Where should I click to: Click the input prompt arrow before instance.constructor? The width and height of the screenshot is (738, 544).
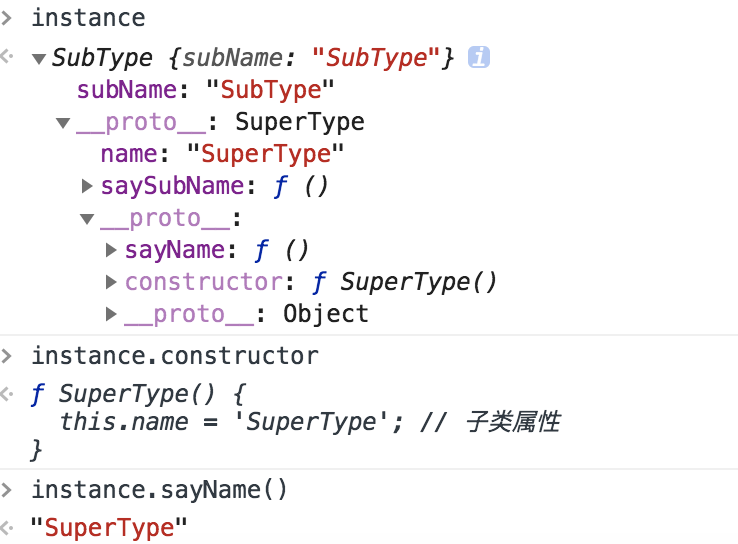pyautogui.click(x=7, y=356)
